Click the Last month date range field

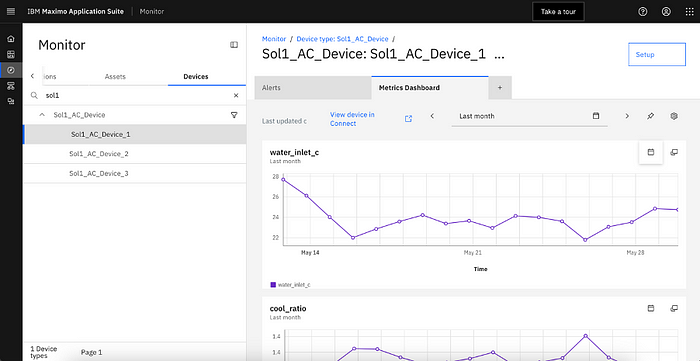point(529,116)
